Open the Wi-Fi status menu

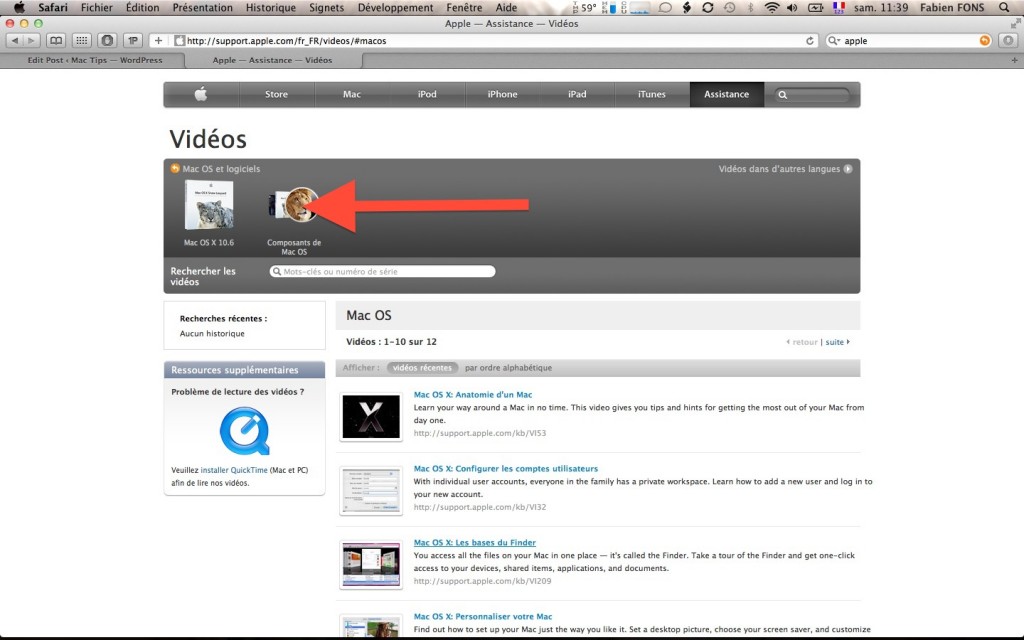pyautogui.click(x=772, y=8)
